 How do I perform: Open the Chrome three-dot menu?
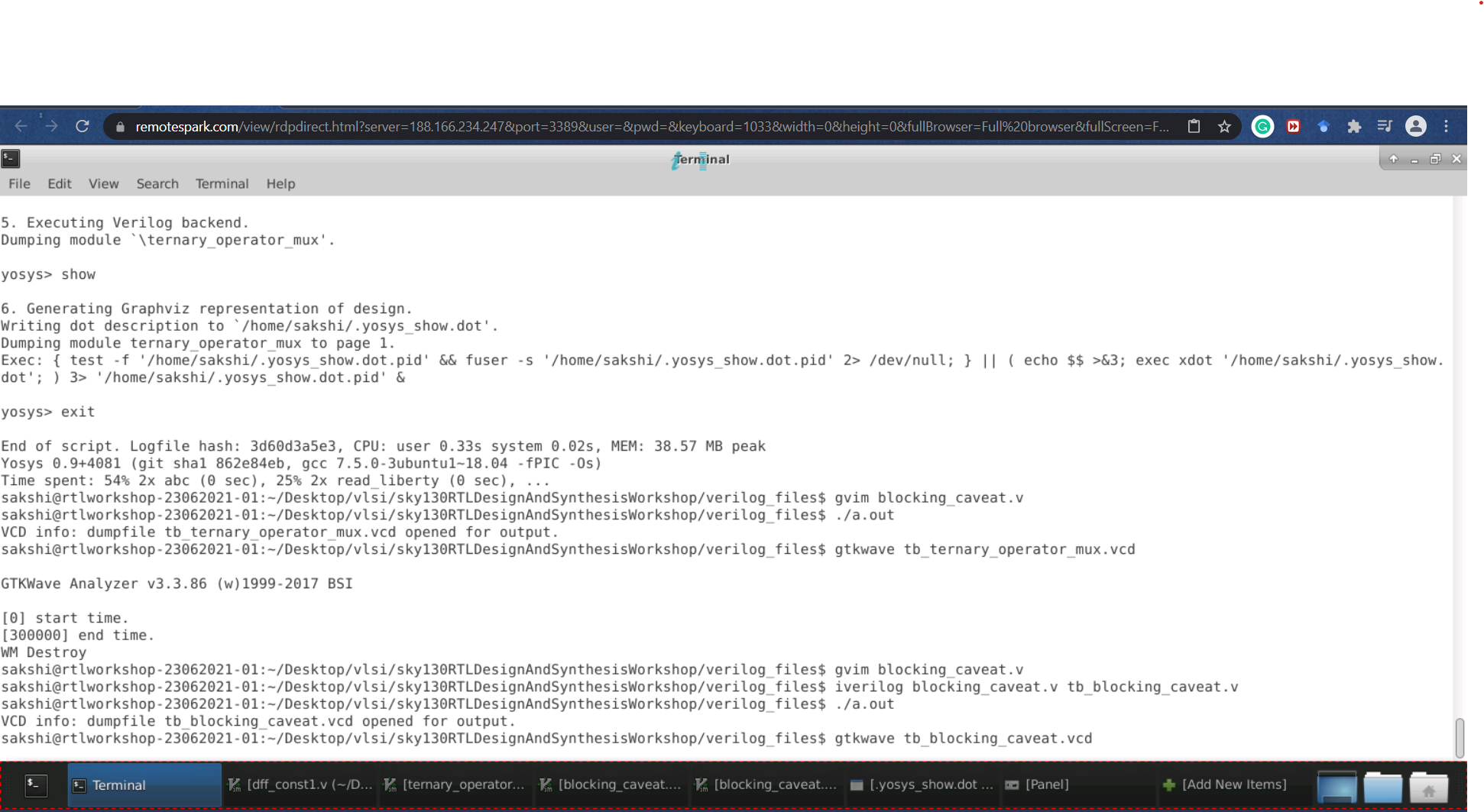1446,126
